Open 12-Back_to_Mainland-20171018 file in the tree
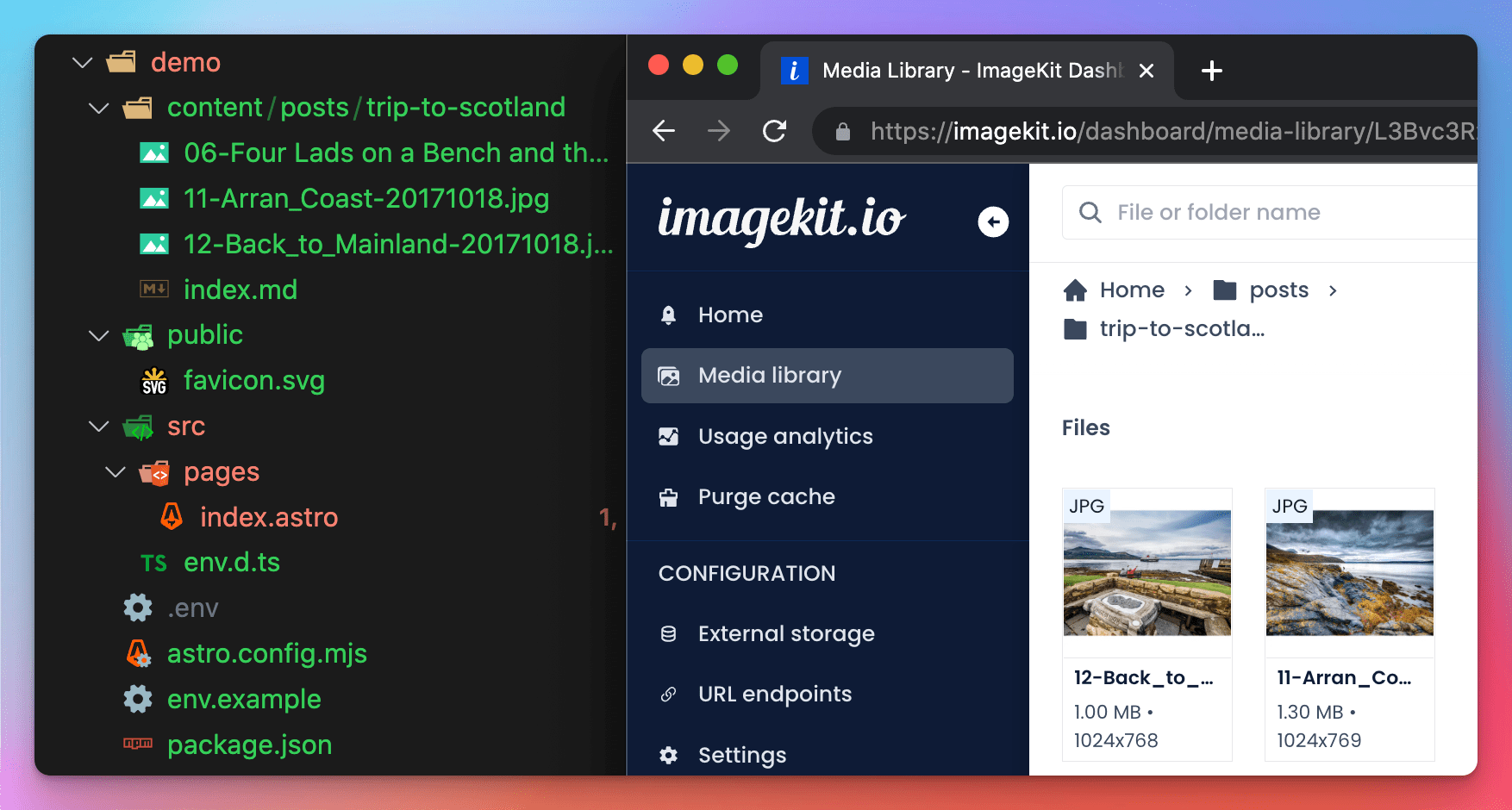The height and width of the screenshot is (810, 1512). click(398, 245)
